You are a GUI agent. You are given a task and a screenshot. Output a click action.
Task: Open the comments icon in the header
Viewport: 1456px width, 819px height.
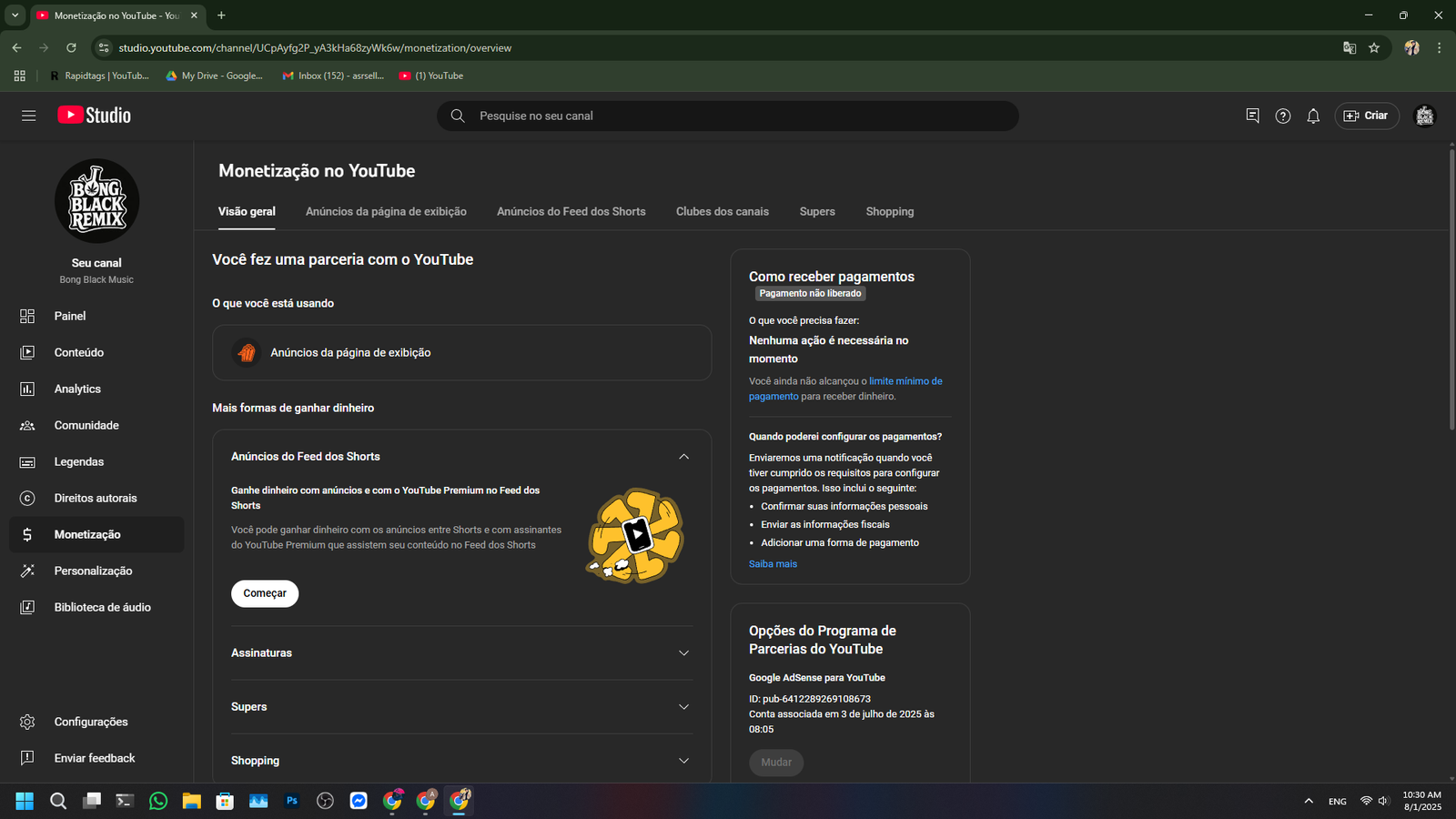(1252, 116)
